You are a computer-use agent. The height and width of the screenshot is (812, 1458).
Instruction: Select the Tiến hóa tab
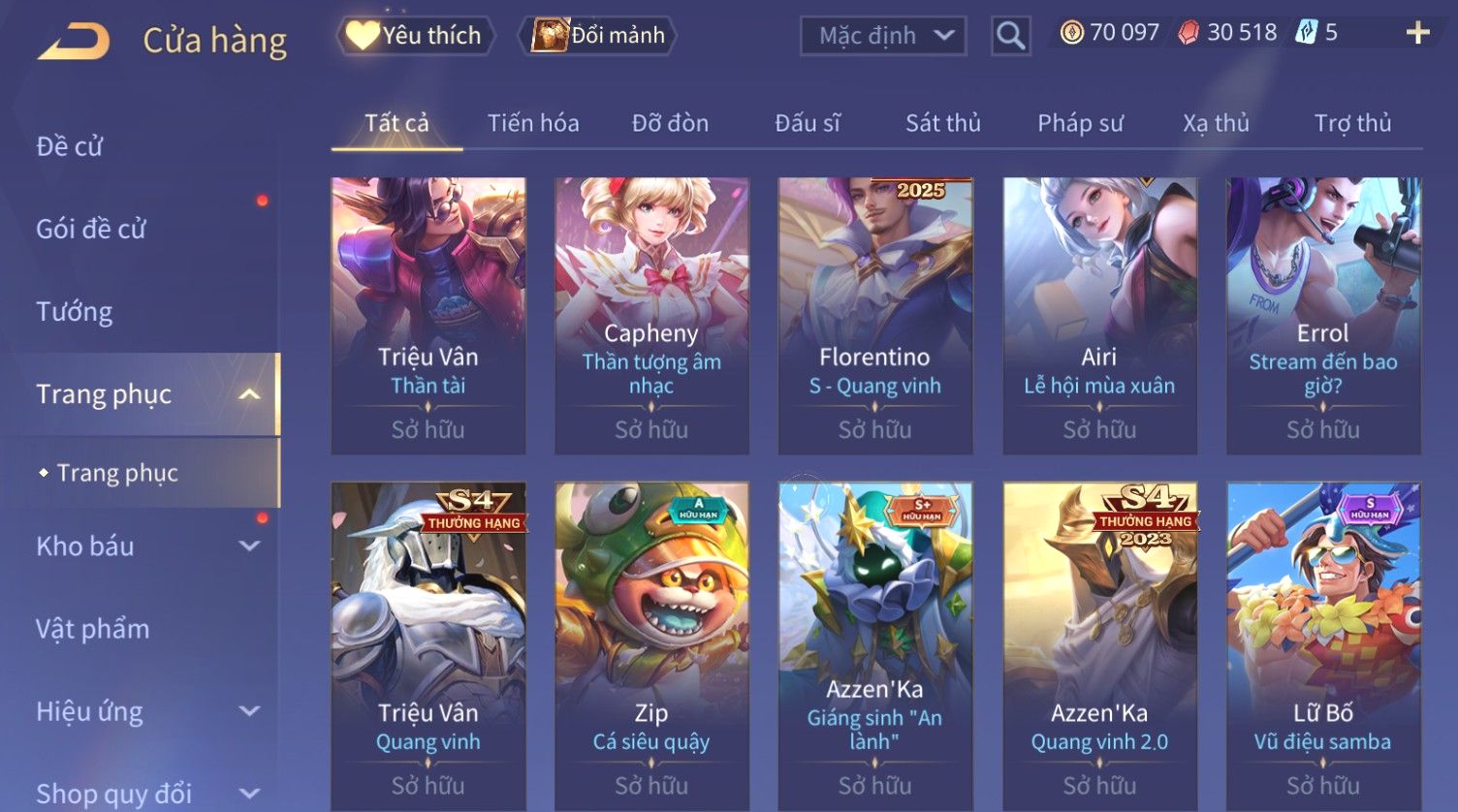(533, 123)
